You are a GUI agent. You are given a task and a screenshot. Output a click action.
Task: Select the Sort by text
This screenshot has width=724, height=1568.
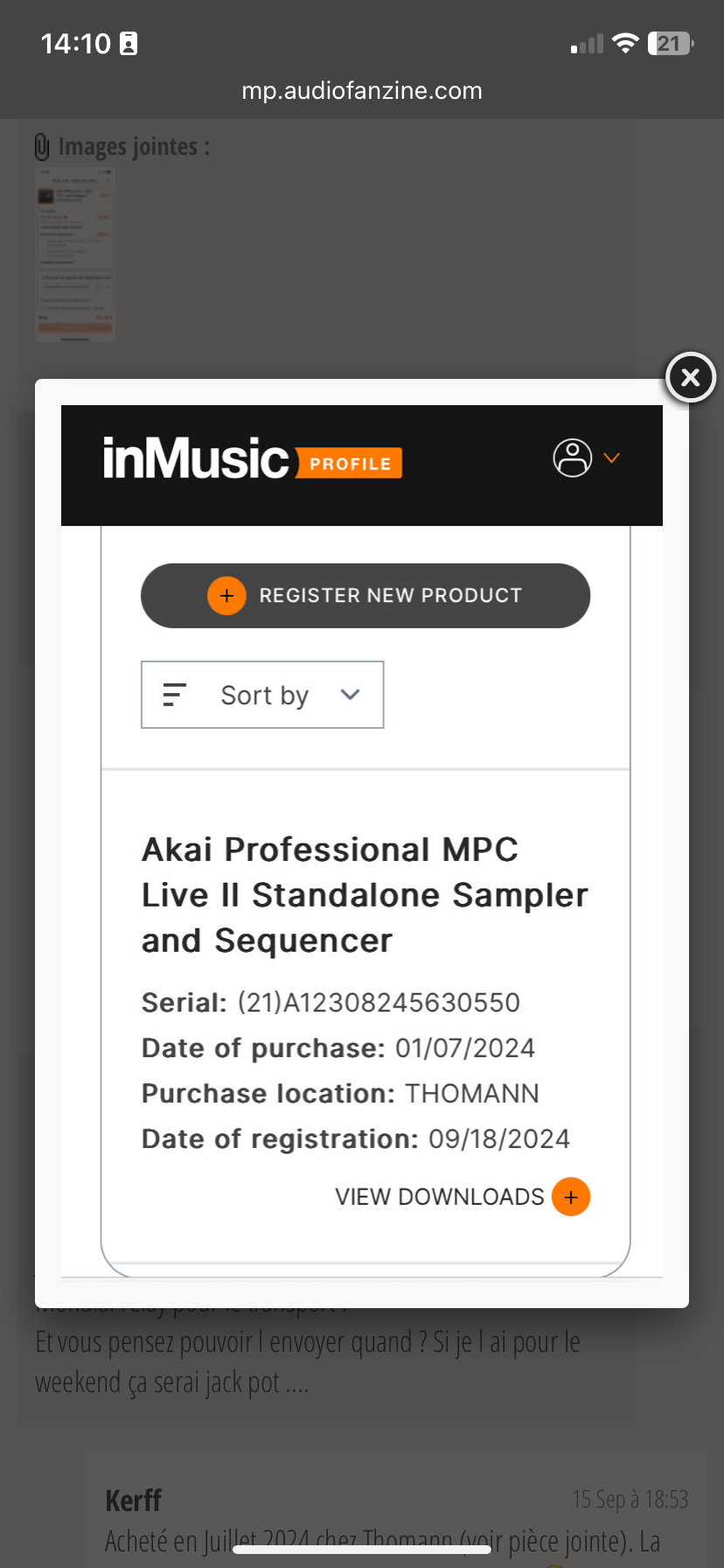264,696
